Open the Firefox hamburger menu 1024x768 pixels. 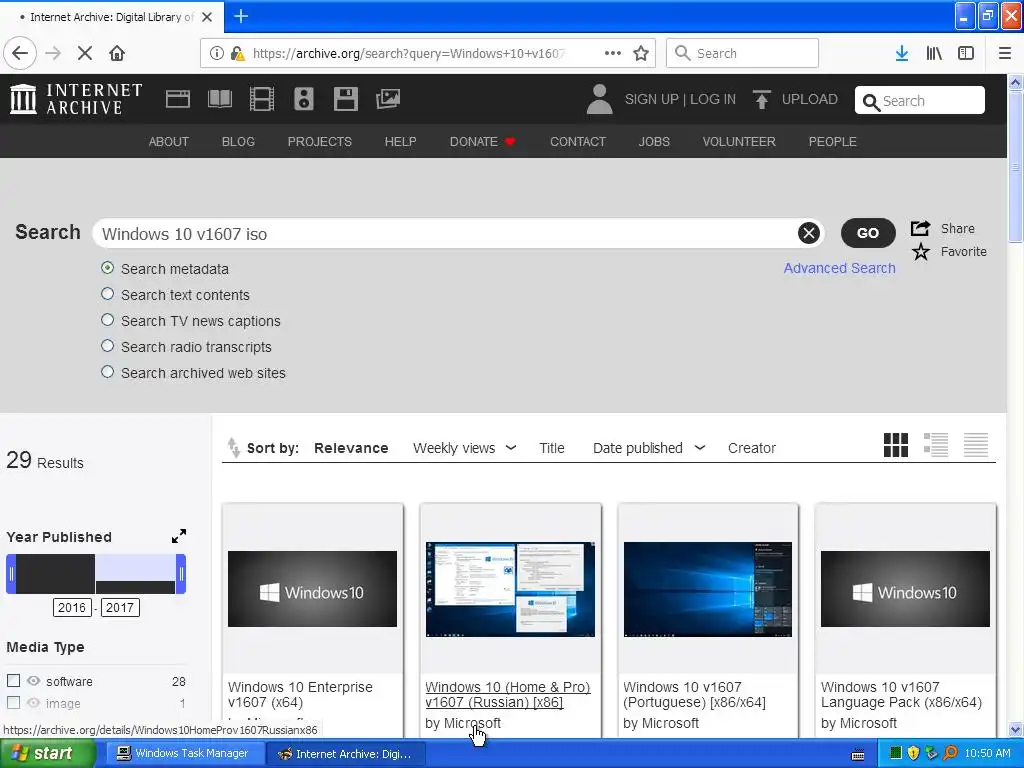coord(1005,53)
